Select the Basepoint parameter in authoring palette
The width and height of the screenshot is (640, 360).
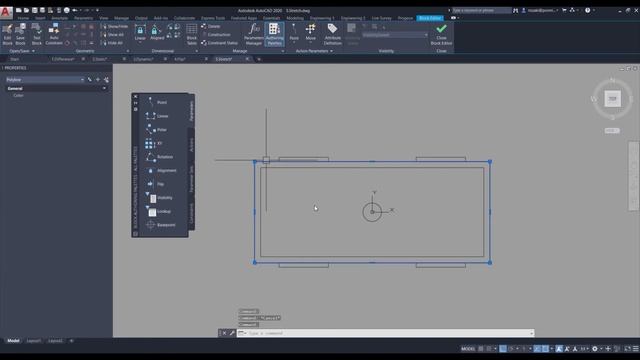point(161,225)
